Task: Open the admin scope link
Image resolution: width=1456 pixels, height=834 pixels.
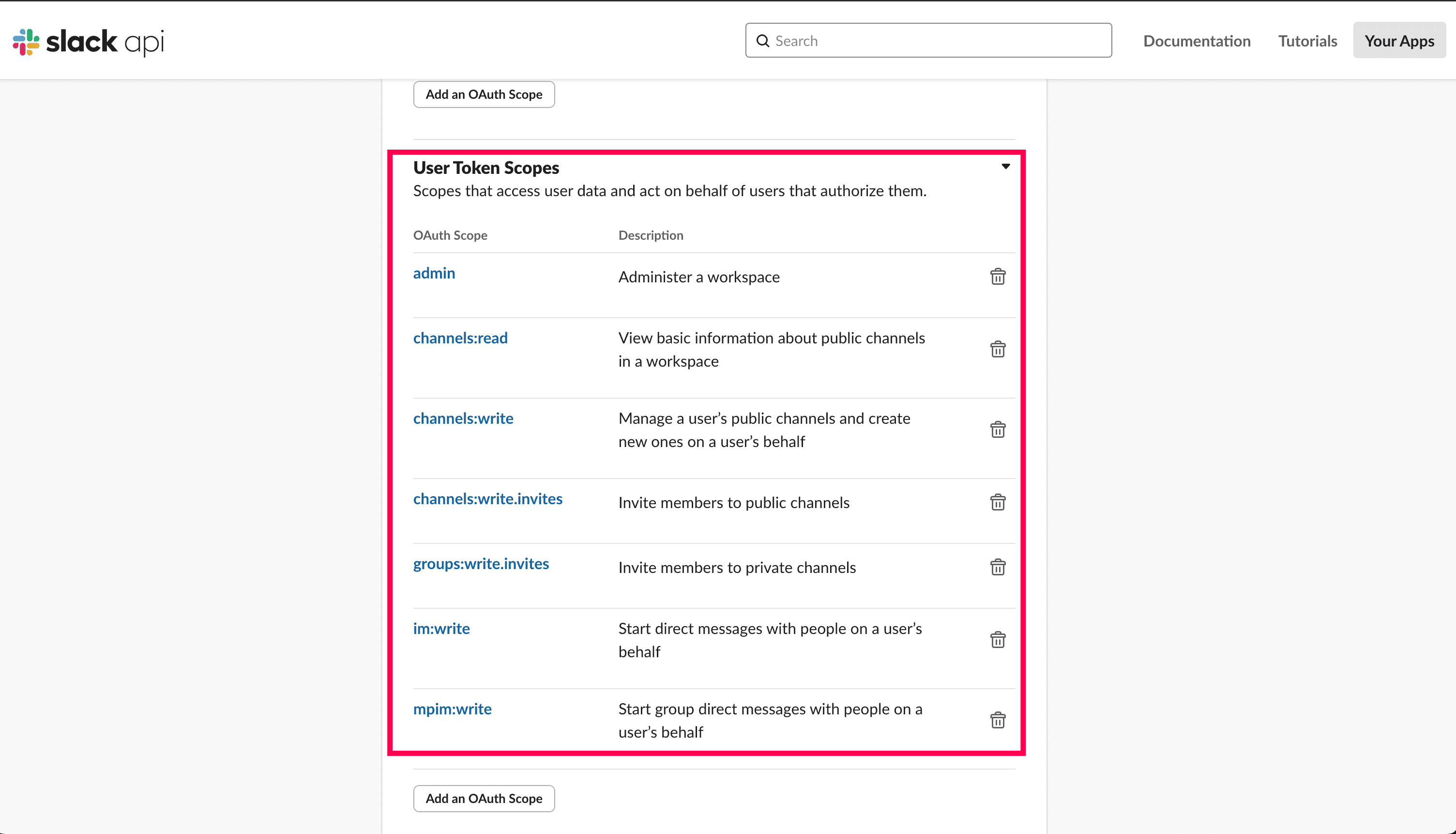Action: pos(434,273)
